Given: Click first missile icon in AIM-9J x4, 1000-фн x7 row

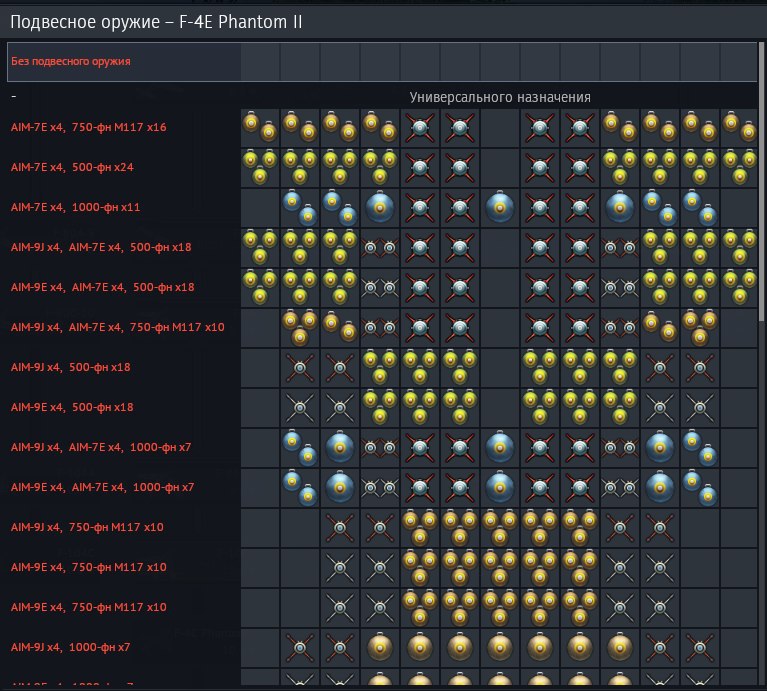Looking at the screenshot, I should (300, 648).
